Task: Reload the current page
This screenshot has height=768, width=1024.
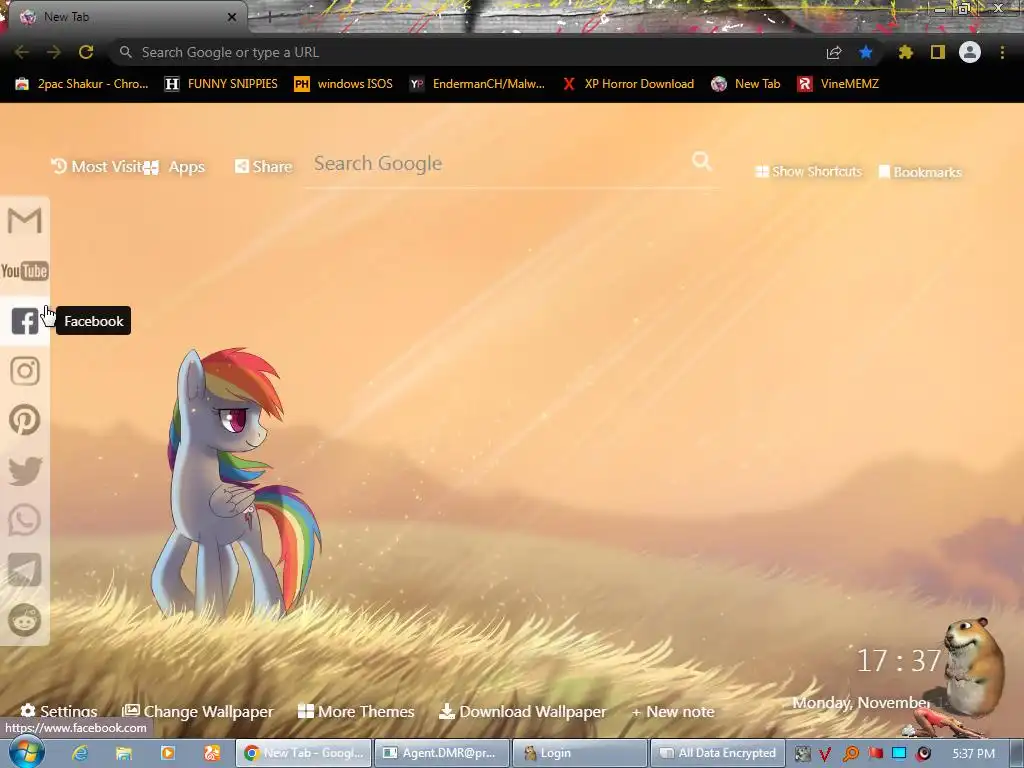Action: pyautogui.click(x=86, y=52)
